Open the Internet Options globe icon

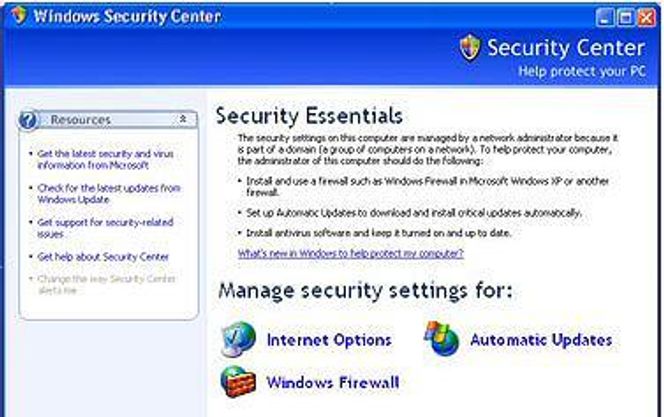tap(239, 340)
